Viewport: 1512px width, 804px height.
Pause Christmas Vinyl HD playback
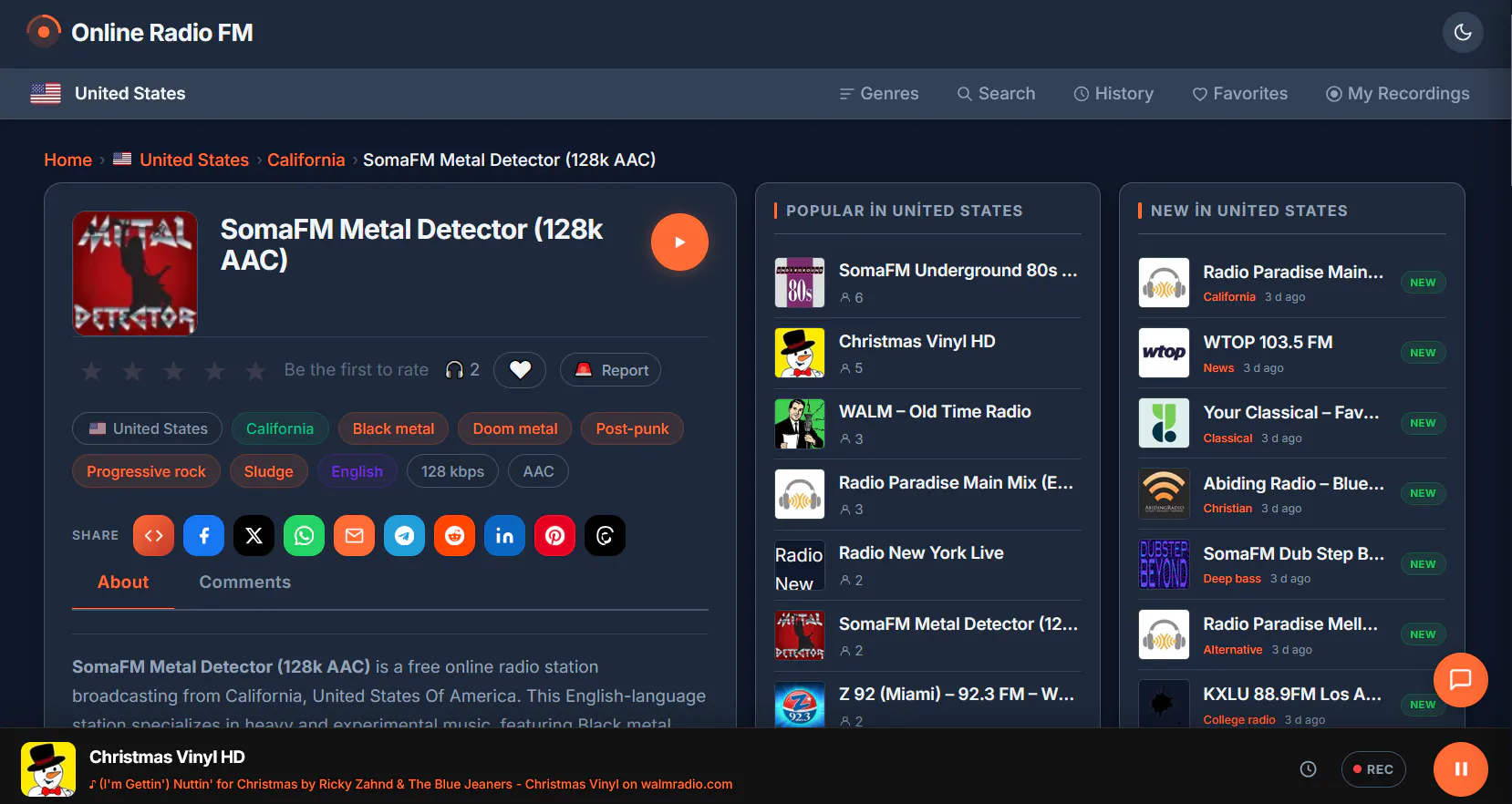click(1460, 769)
